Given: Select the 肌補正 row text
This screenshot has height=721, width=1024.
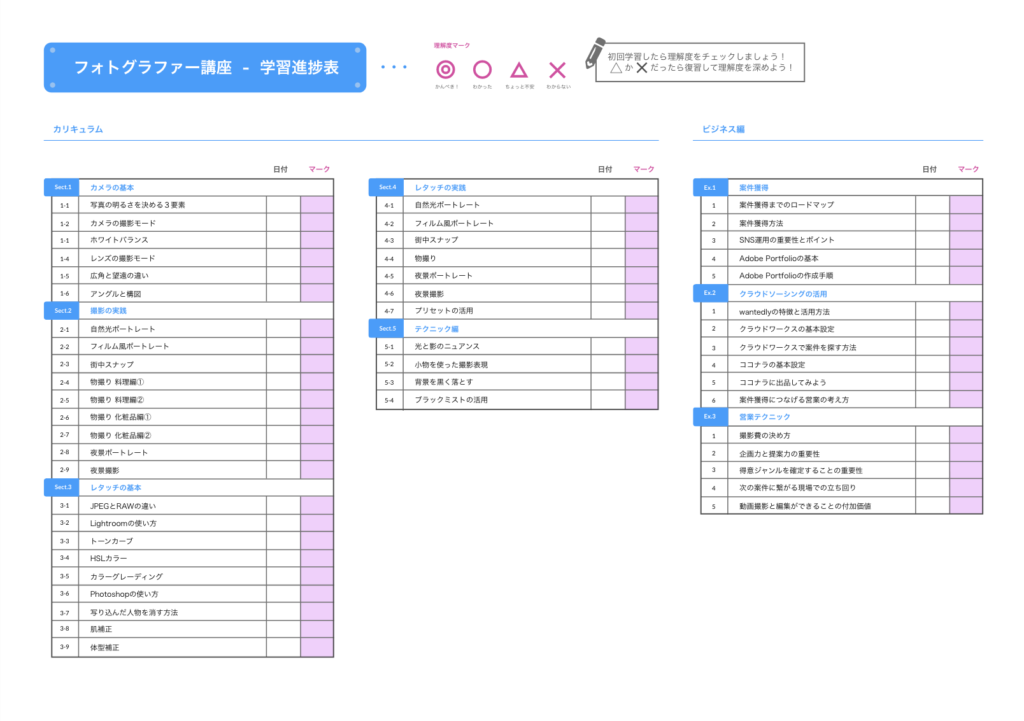Looking at the screenshot, I should 101,630.
